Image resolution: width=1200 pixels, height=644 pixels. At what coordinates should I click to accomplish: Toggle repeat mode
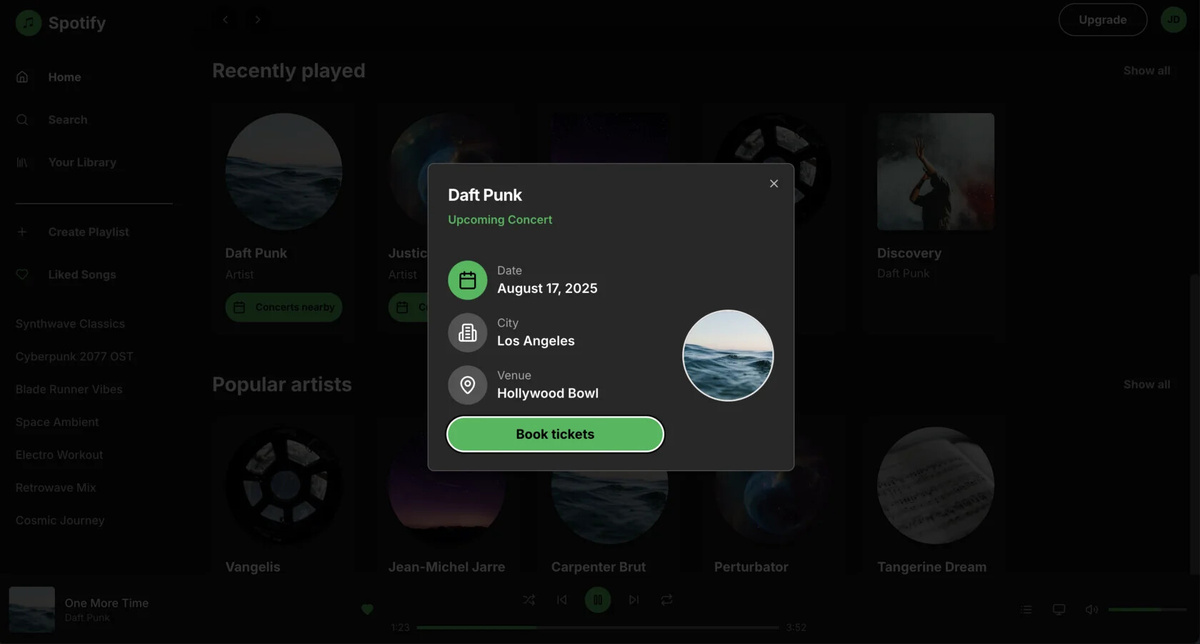[x=666, y=600]
